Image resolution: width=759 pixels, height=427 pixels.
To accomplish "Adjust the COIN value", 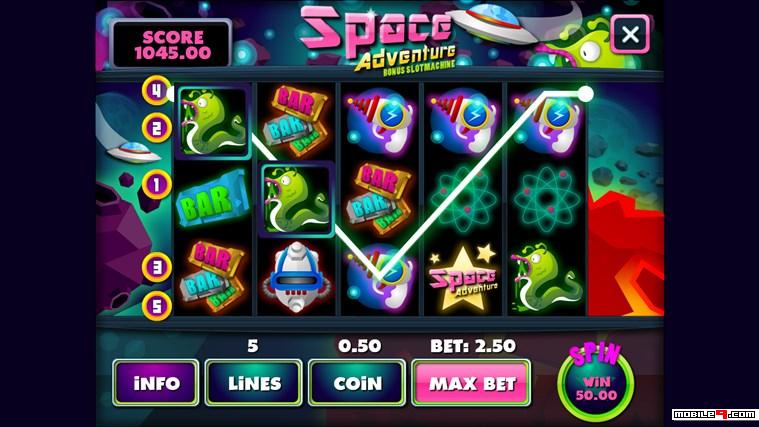I will 357,383.
